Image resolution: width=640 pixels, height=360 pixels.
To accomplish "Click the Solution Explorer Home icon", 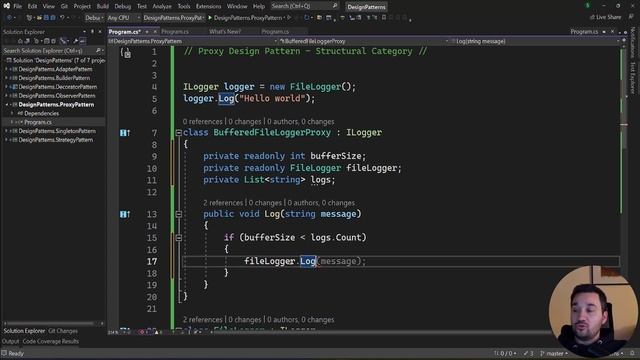I will (x=20, y=41).
